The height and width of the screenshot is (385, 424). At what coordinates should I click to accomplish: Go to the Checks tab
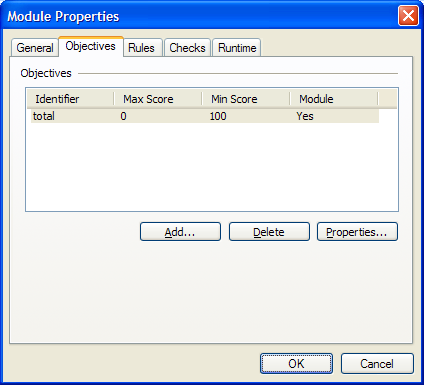(x=187, y=48)
